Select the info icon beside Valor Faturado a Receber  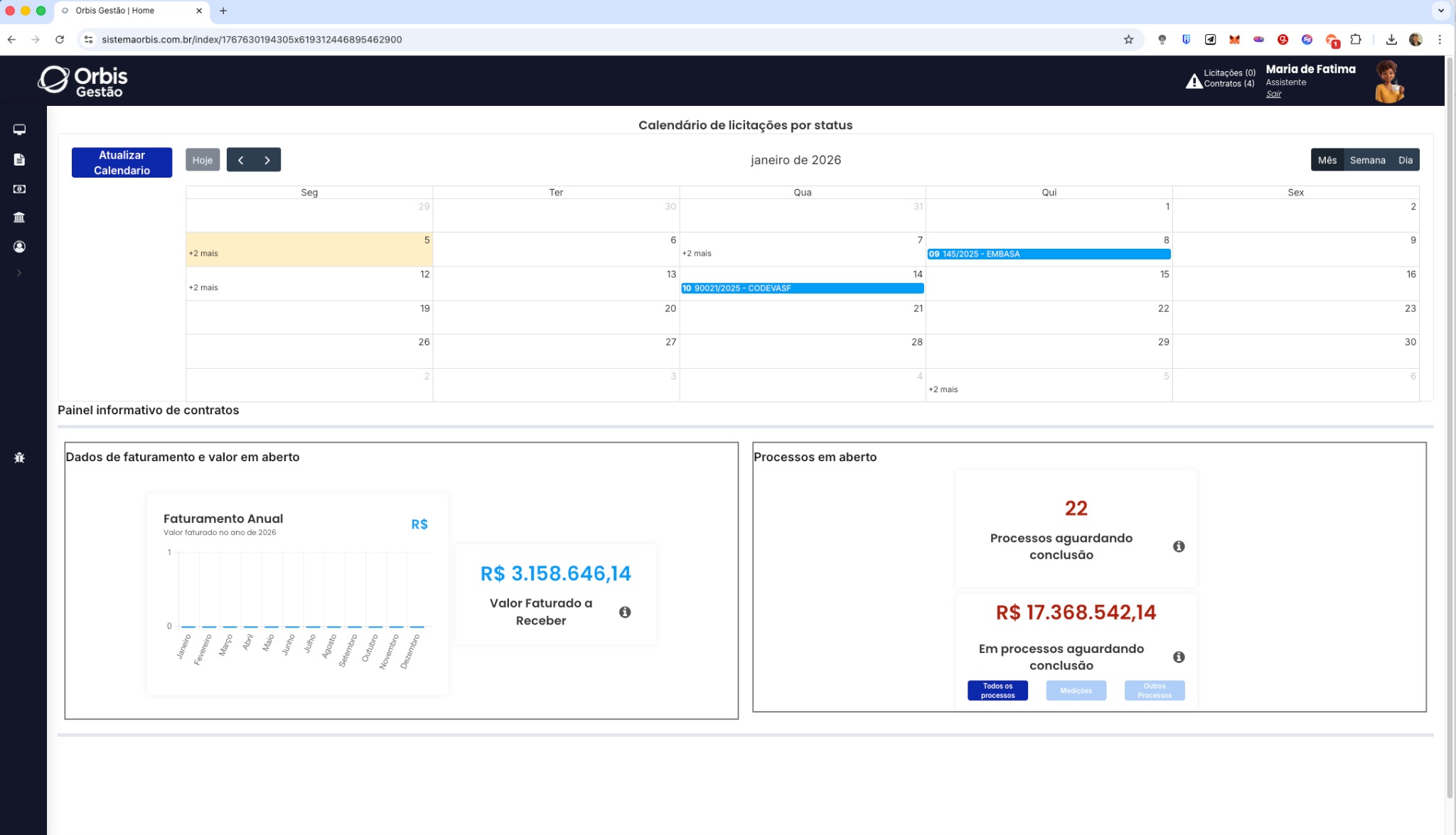tap(625, 611)
